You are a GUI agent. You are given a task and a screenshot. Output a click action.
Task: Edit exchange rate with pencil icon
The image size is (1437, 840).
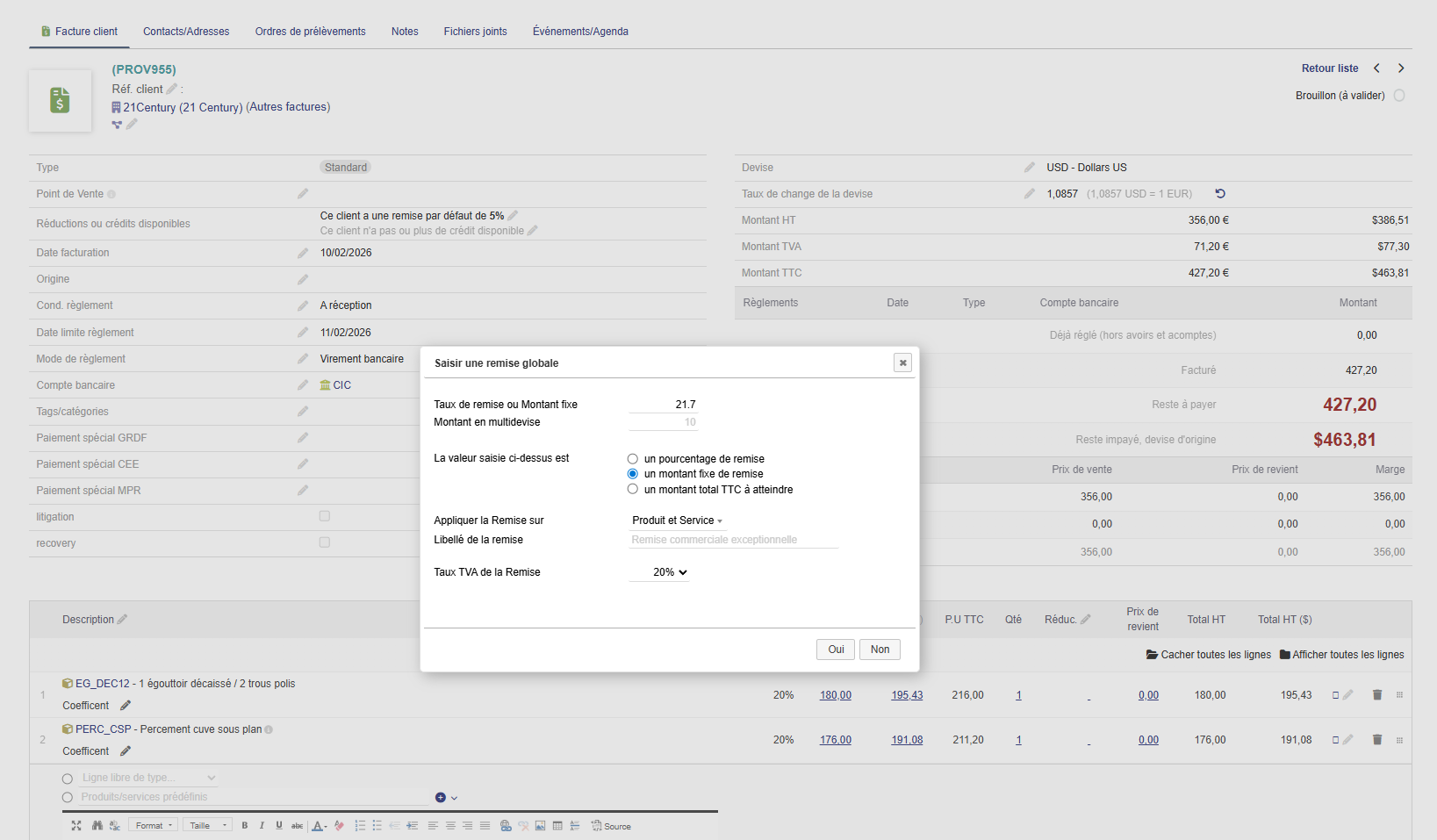coord(1029,194)
